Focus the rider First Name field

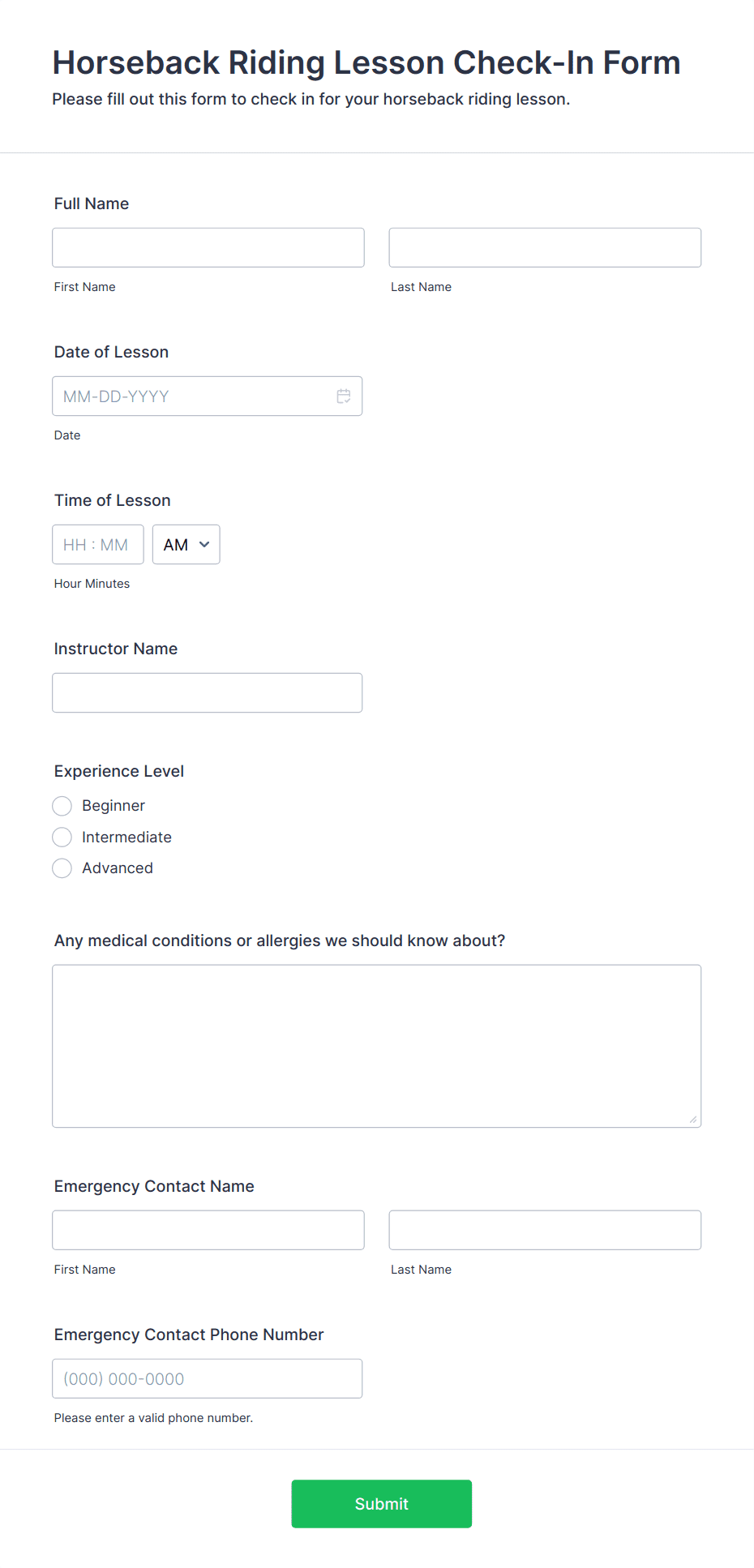[x=208, y=247]
